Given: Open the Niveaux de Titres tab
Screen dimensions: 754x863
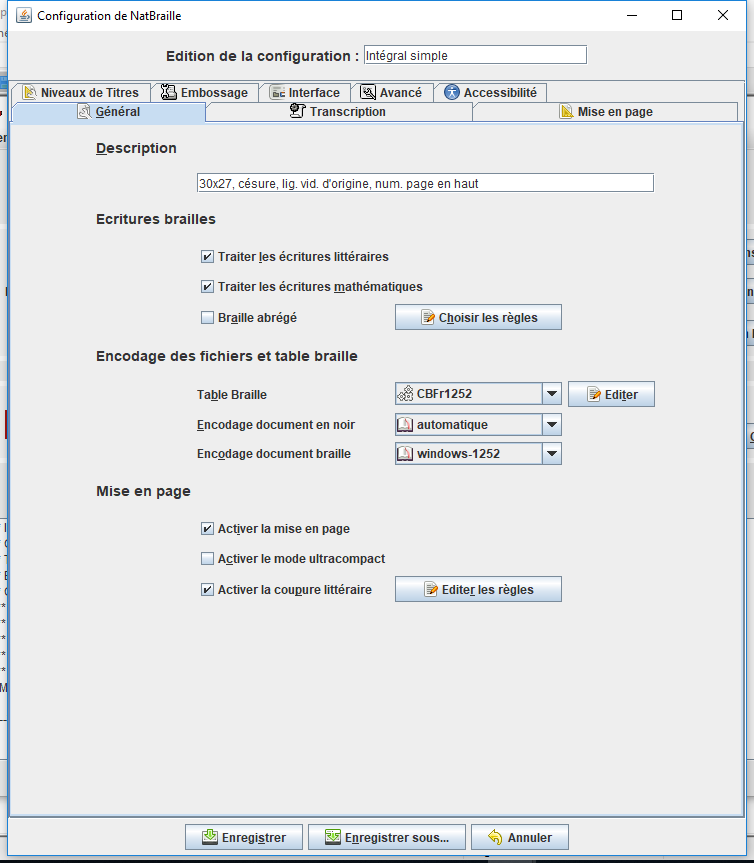Looking at the screenshot, I should click(81, 92).
